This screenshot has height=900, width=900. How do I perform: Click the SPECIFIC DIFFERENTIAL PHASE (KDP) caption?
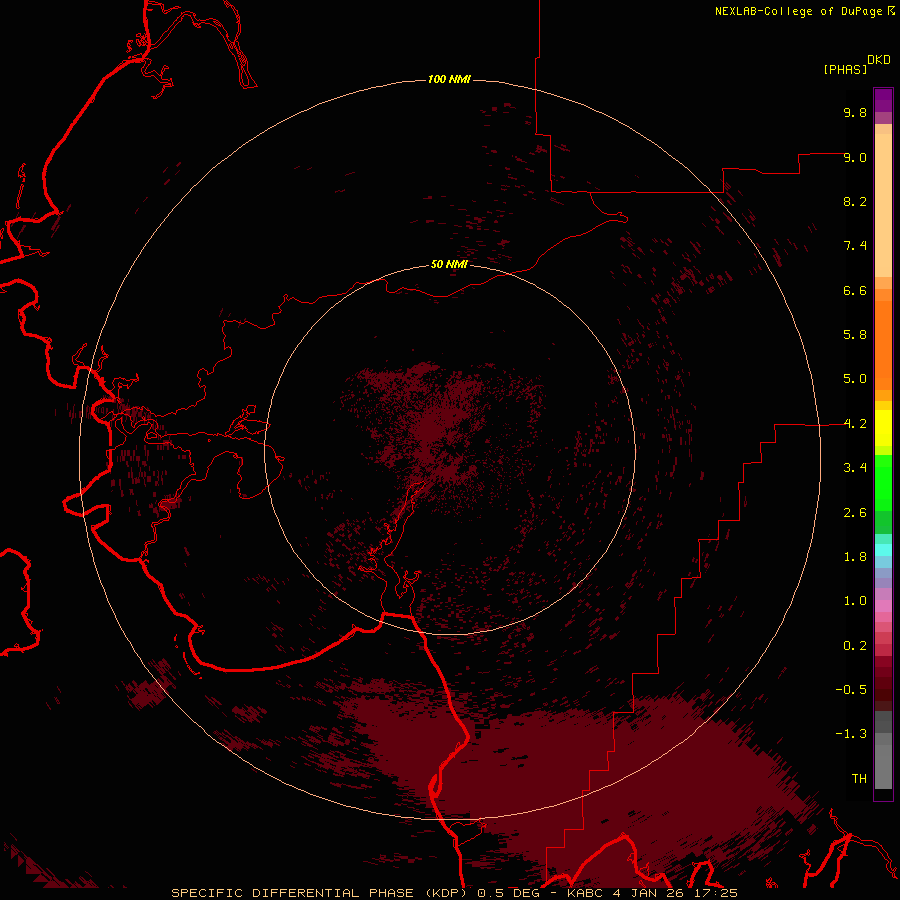click(319, 893)
